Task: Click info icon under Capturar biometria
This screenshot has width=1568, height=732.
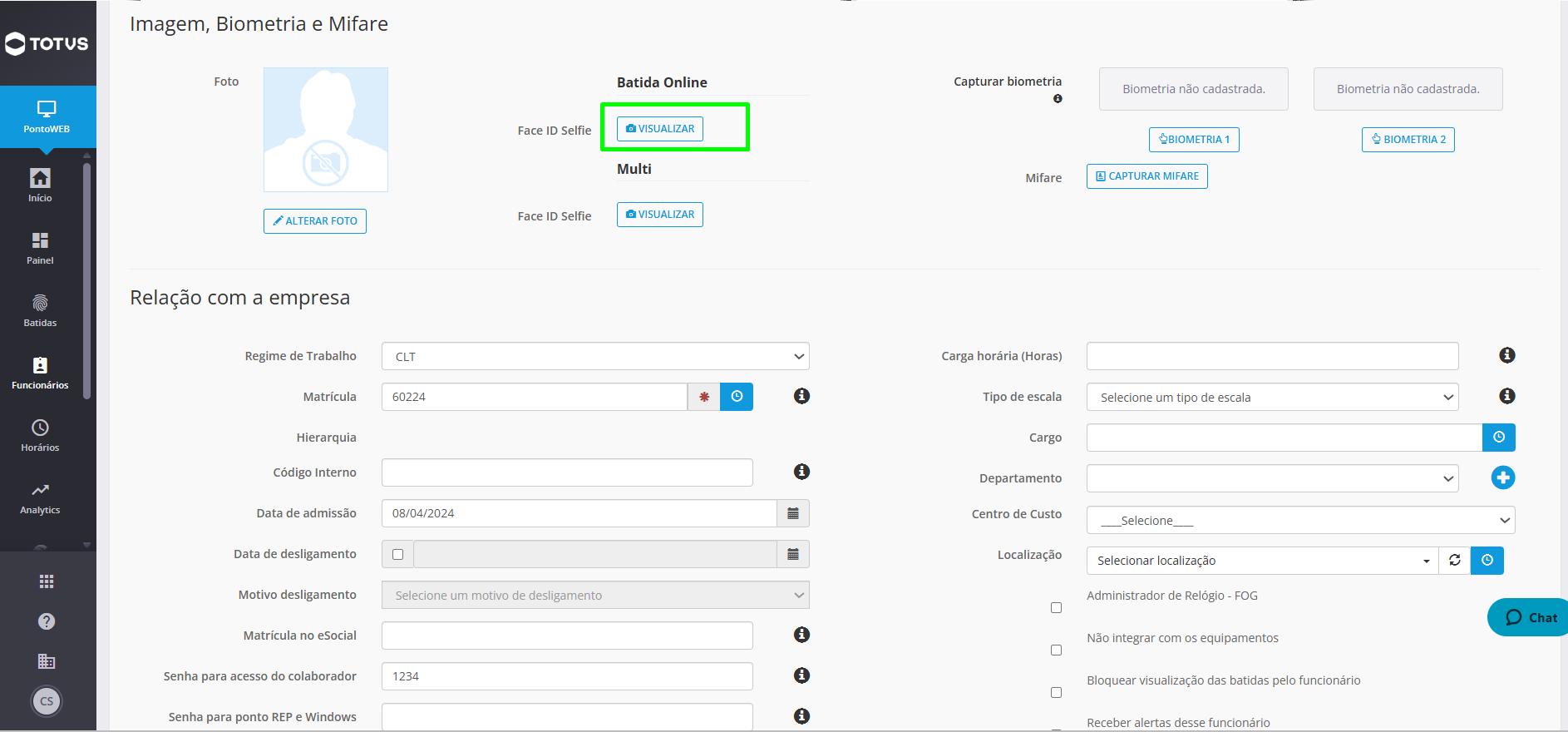Action: [x=1058, y=99]
